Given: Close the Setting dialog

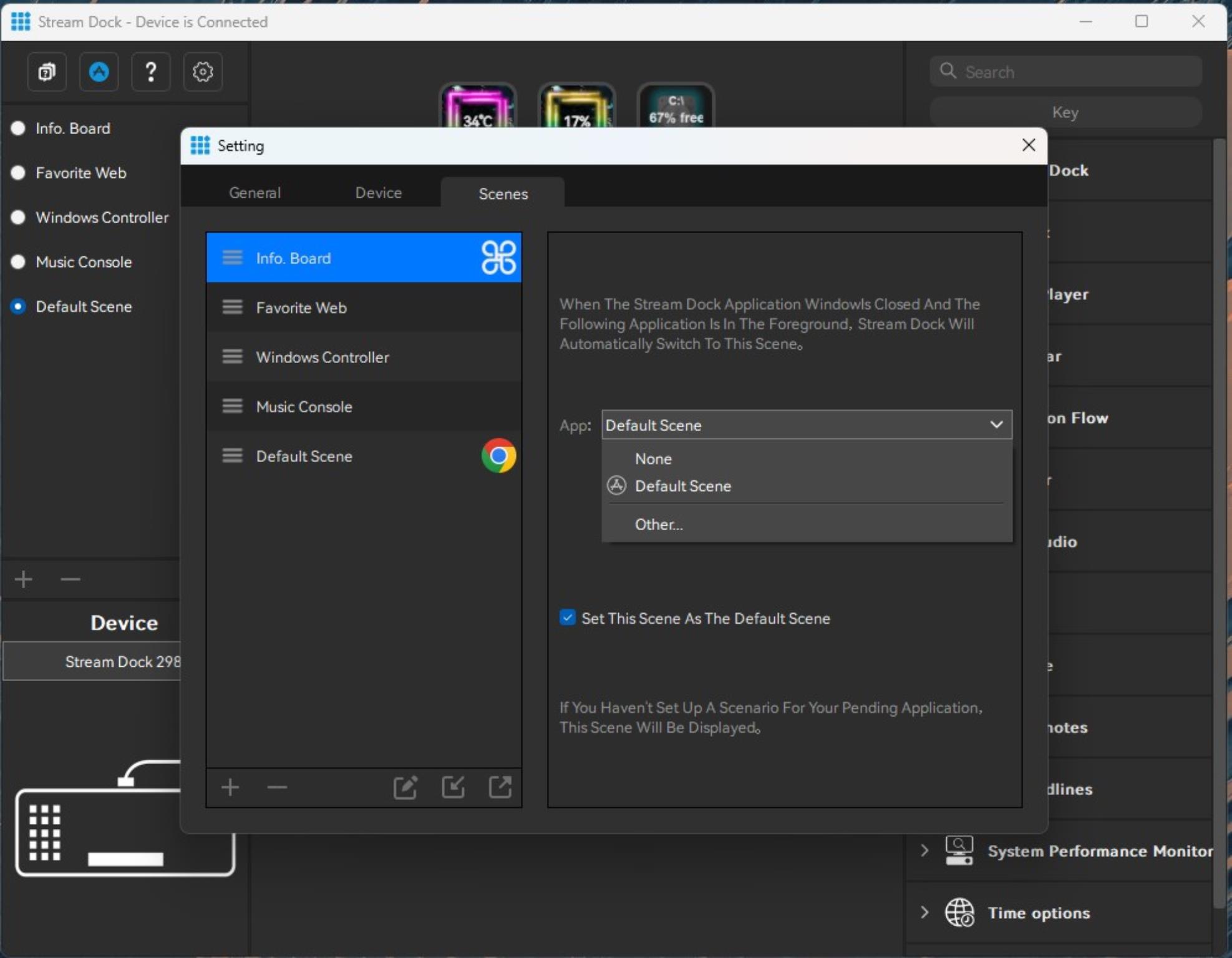Looking at the screenshot, I should point(1029,145).
